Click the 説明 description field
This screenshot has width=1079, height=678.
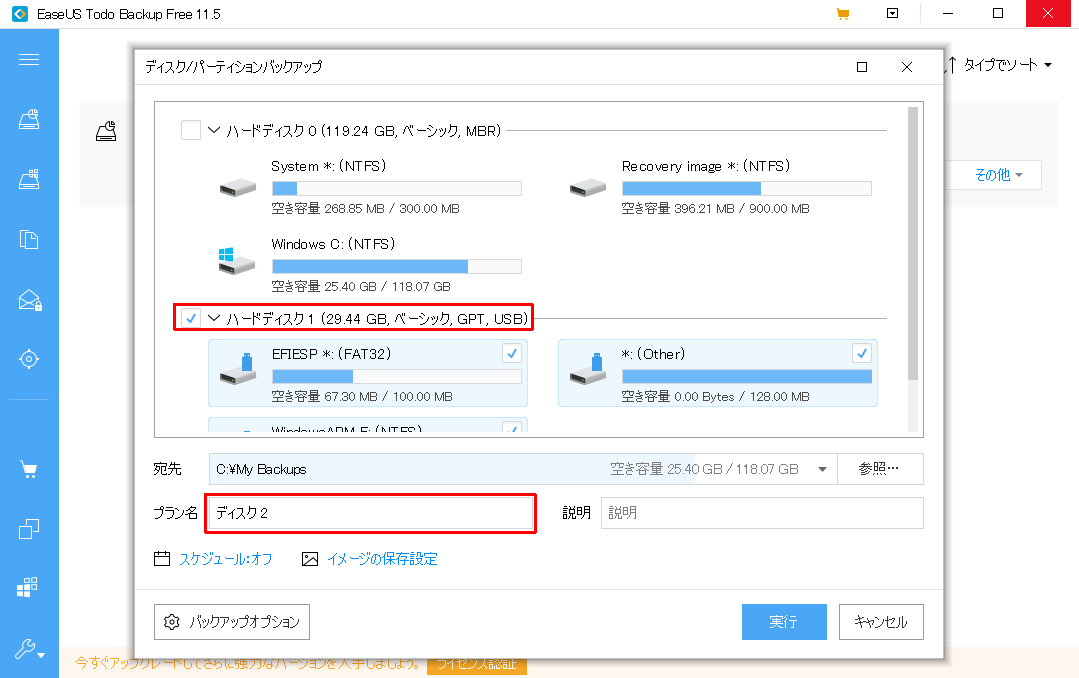tap(762, 513)
